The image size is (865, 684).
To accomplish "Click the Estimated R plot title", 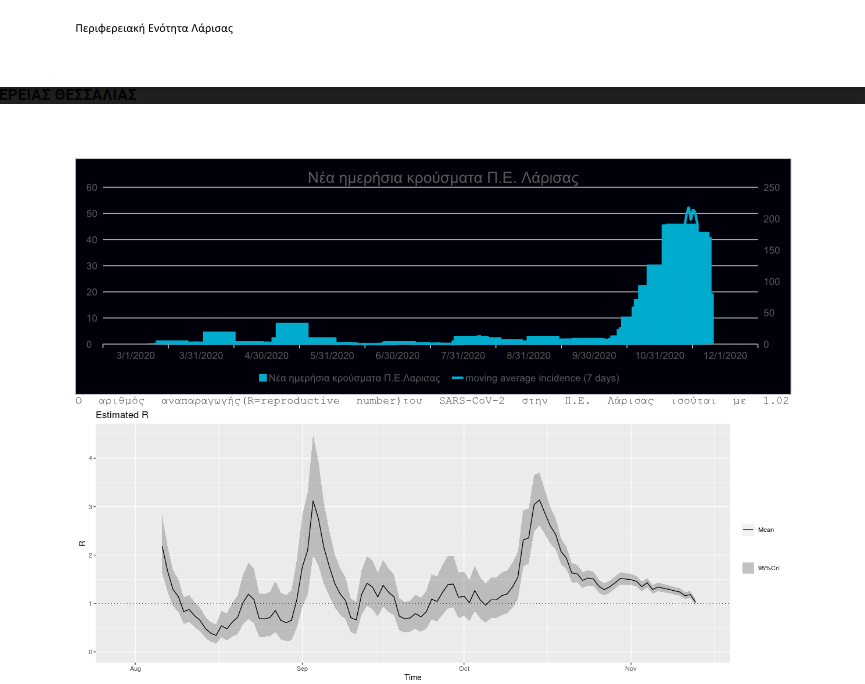I will pyautogui.click(x=122, y=414).
